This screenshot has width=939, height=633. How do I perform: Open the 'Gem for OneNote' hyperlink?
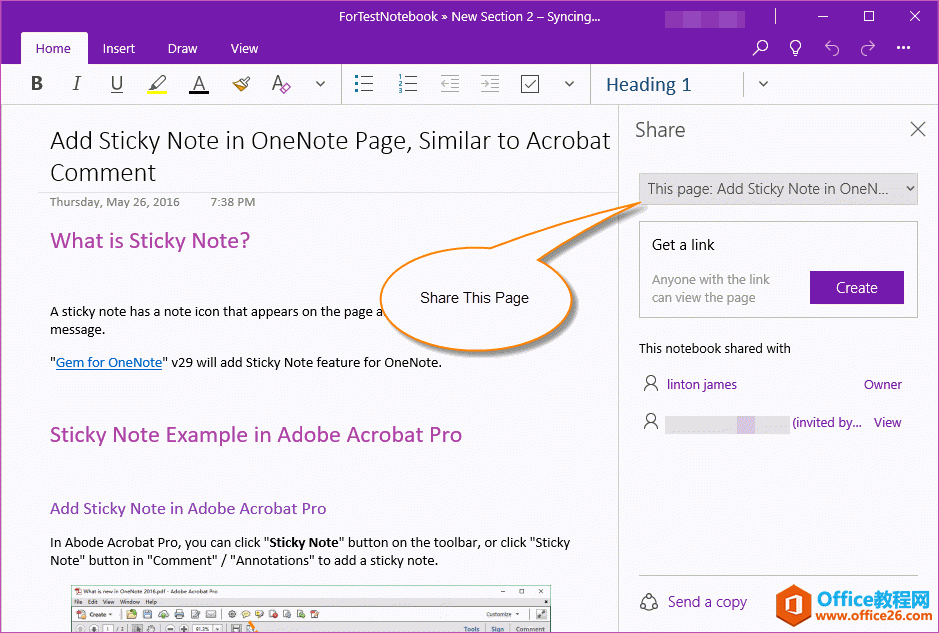[x=108, y=362]
